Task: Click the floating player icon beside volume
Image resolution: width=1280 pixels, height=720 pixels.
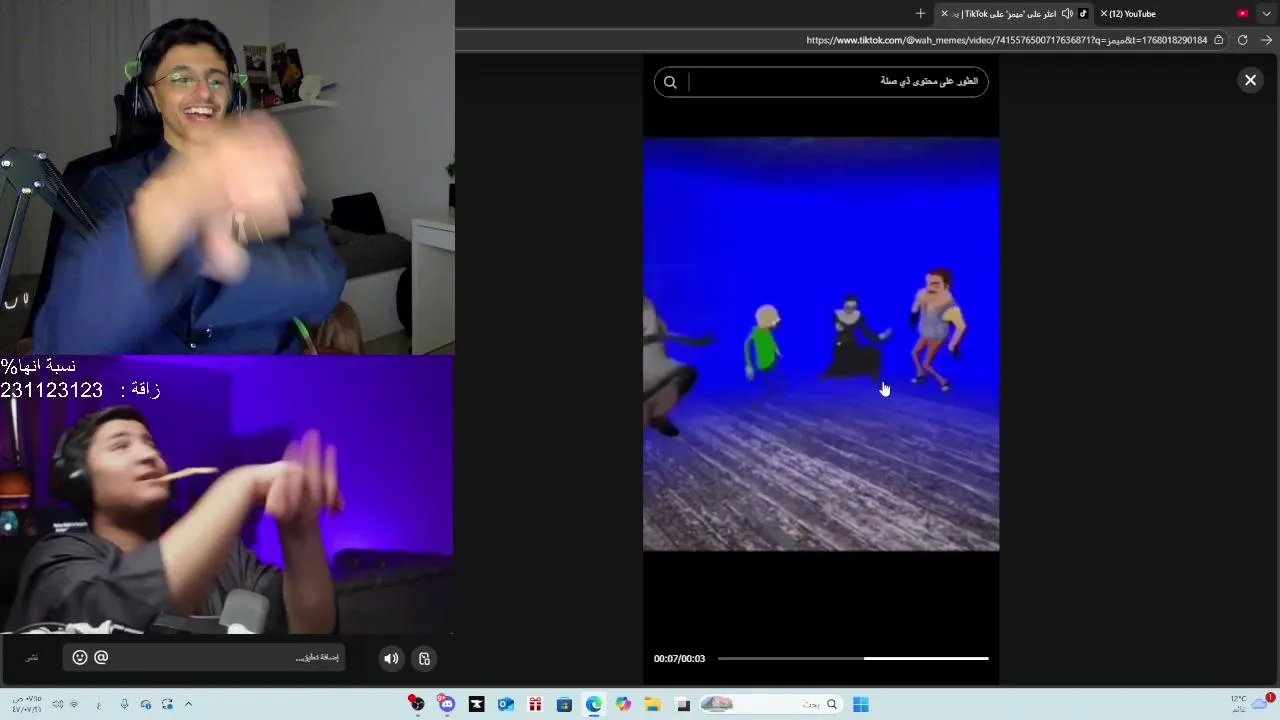Action: click(424, 658)
